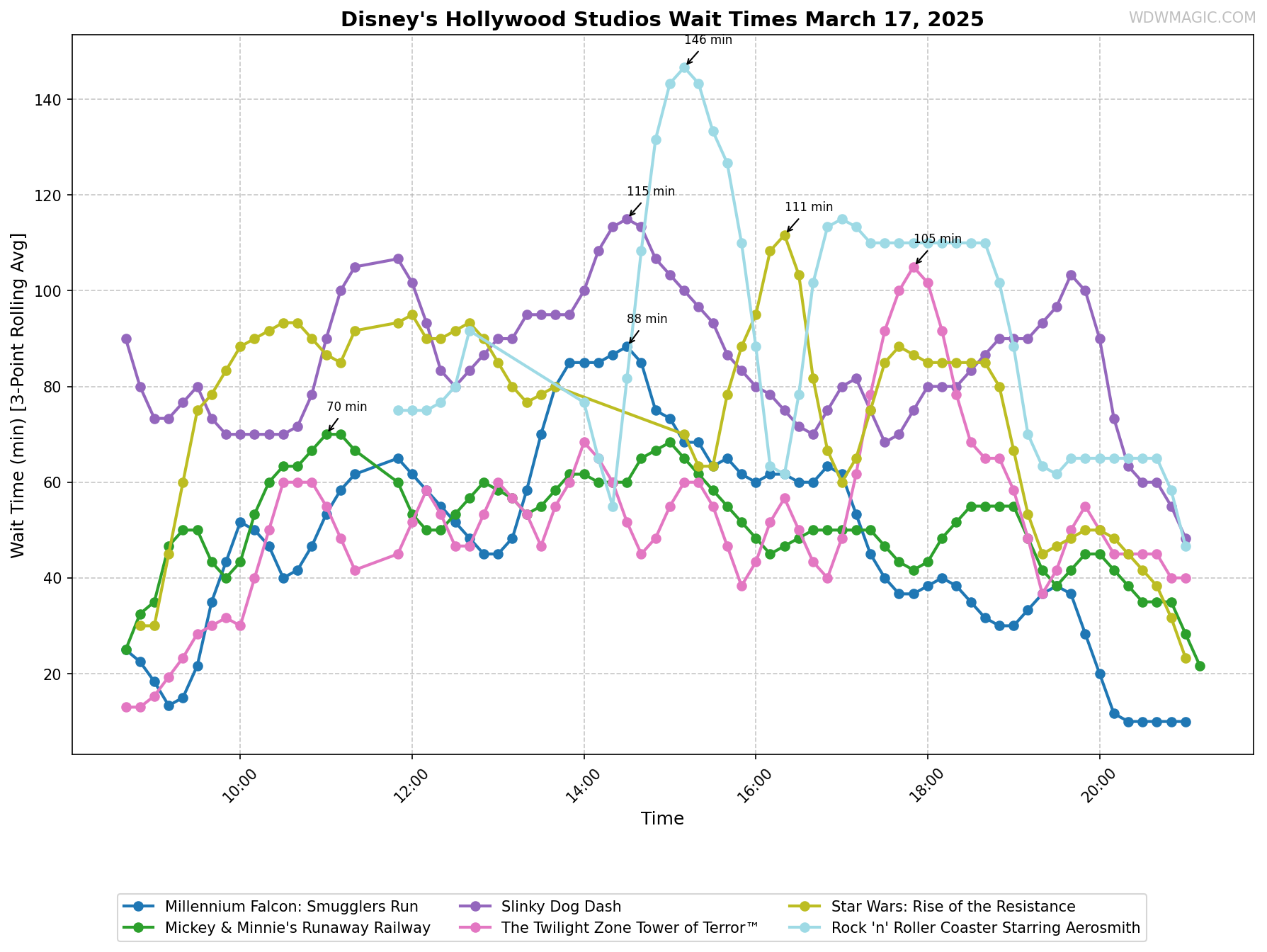The height and width of the screenshot is (952, 1267).
Task: Click the first purple Slinky Dog Dash data point
Action: point(126,339)
